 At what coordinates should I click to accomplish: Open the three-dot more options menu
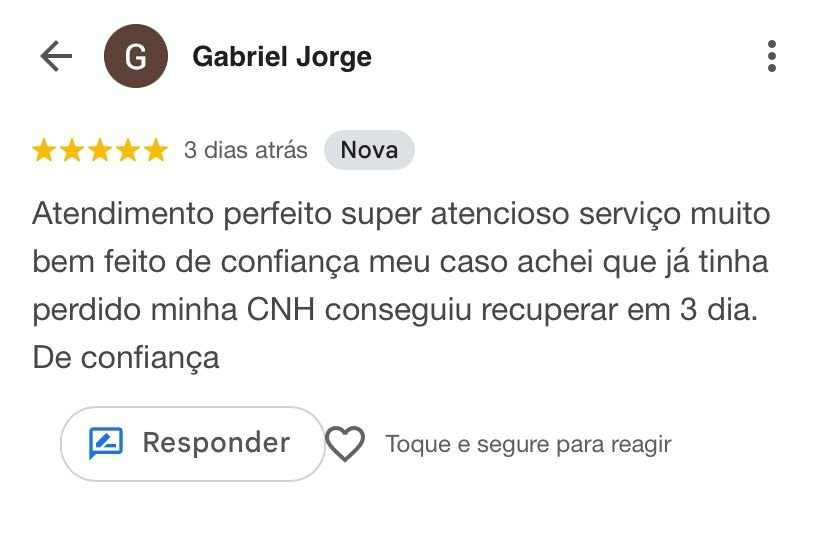coord(771,56)
